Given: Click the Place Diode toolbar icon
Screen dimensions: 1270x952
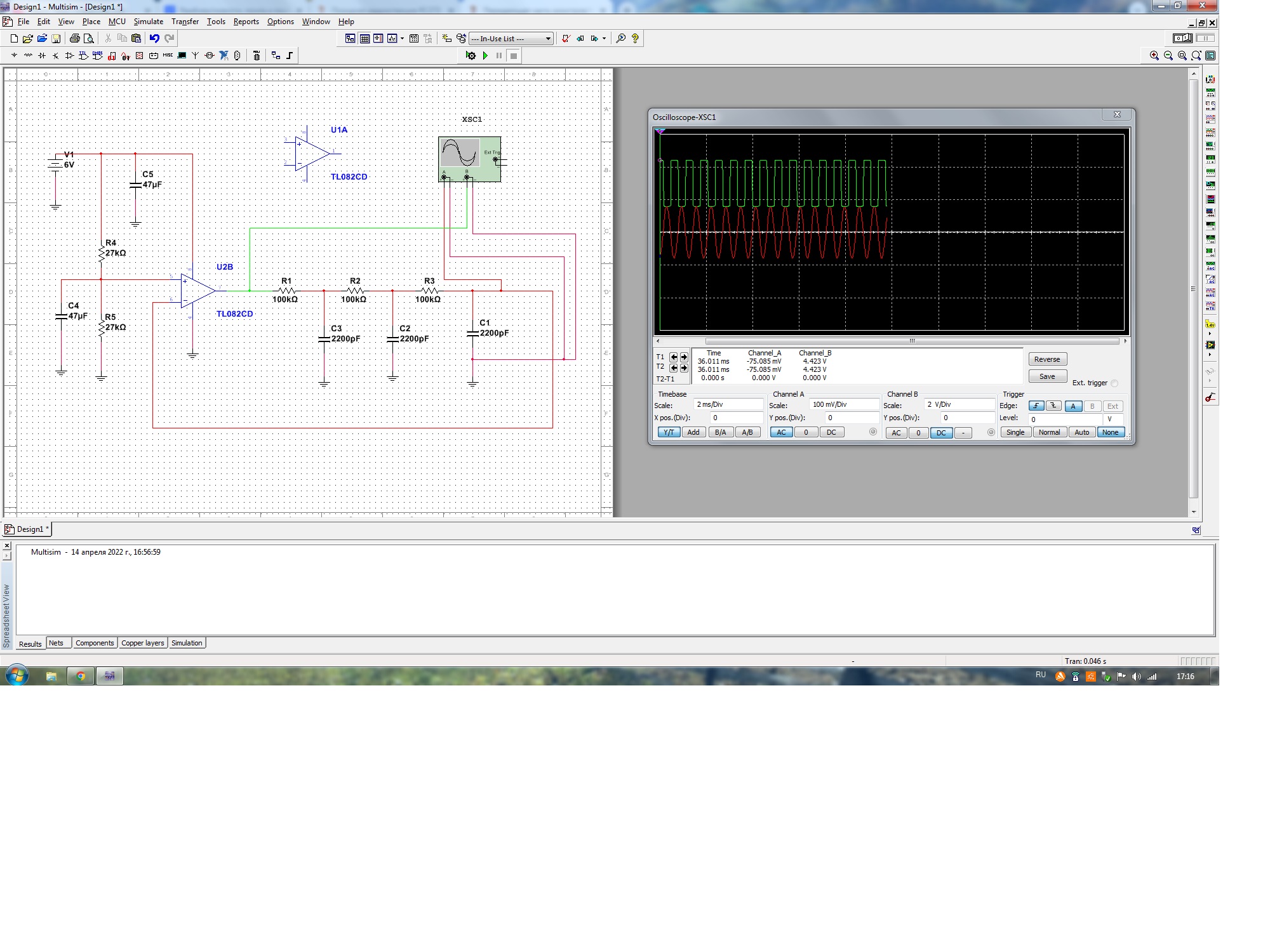Looking at the screenshot, I should coord(42,56).
